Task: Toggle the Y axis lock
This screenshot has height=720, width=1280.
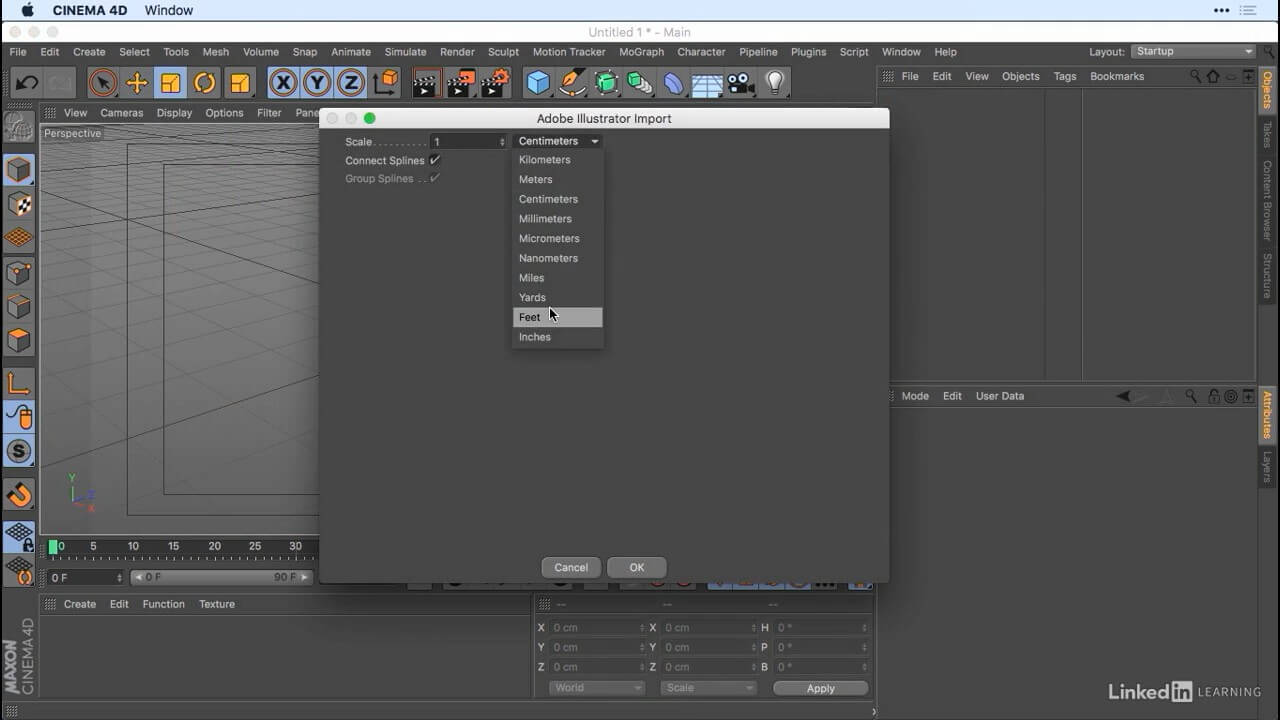Action: pos(317,83)
